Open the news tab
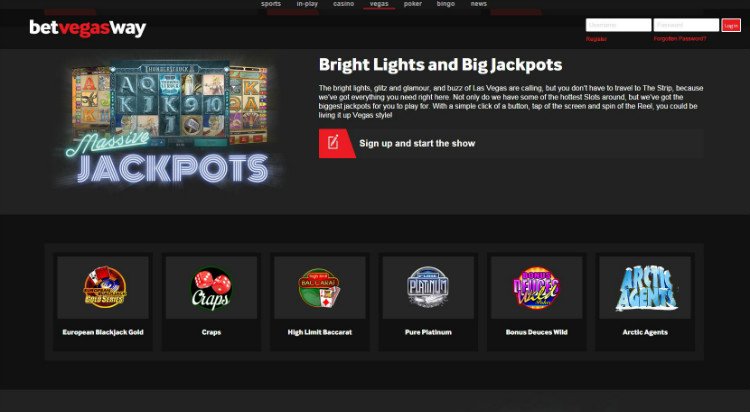This screenshot has width=750, height=412. 479,4
